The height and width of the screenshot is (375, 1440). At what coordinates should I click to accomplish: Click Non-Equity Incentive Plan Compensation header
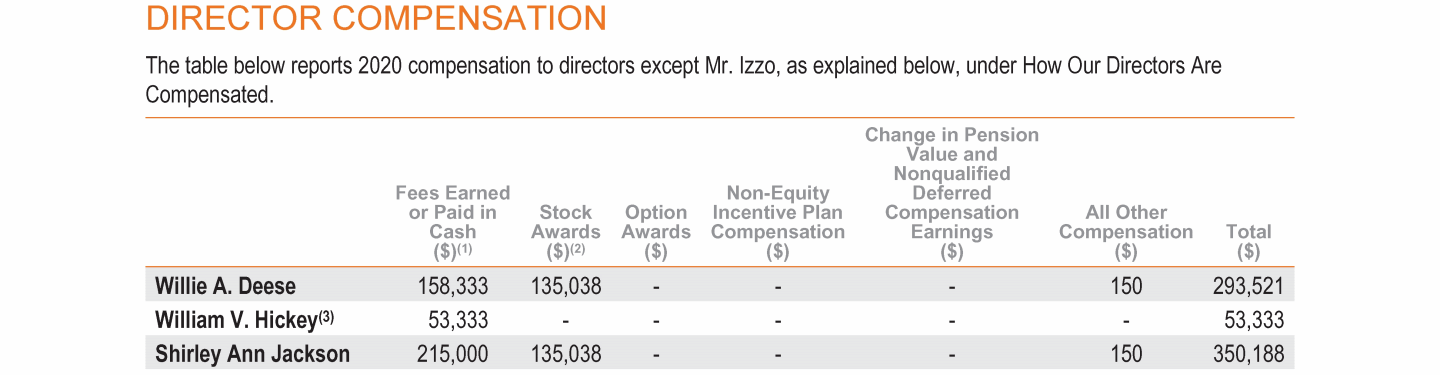point(777,221)
